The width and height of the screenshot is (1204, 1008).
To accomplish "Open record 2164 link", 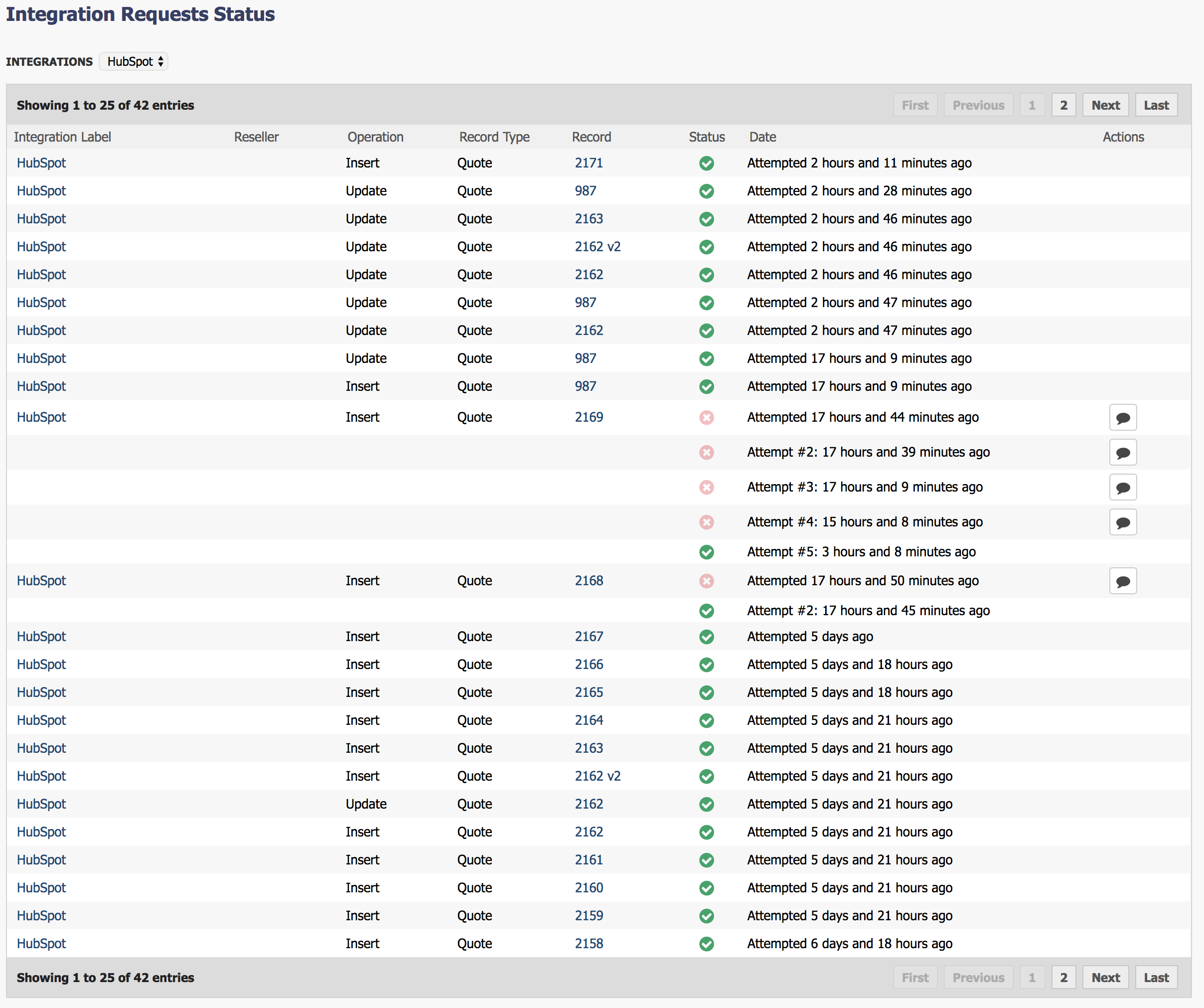I will 589,720.
